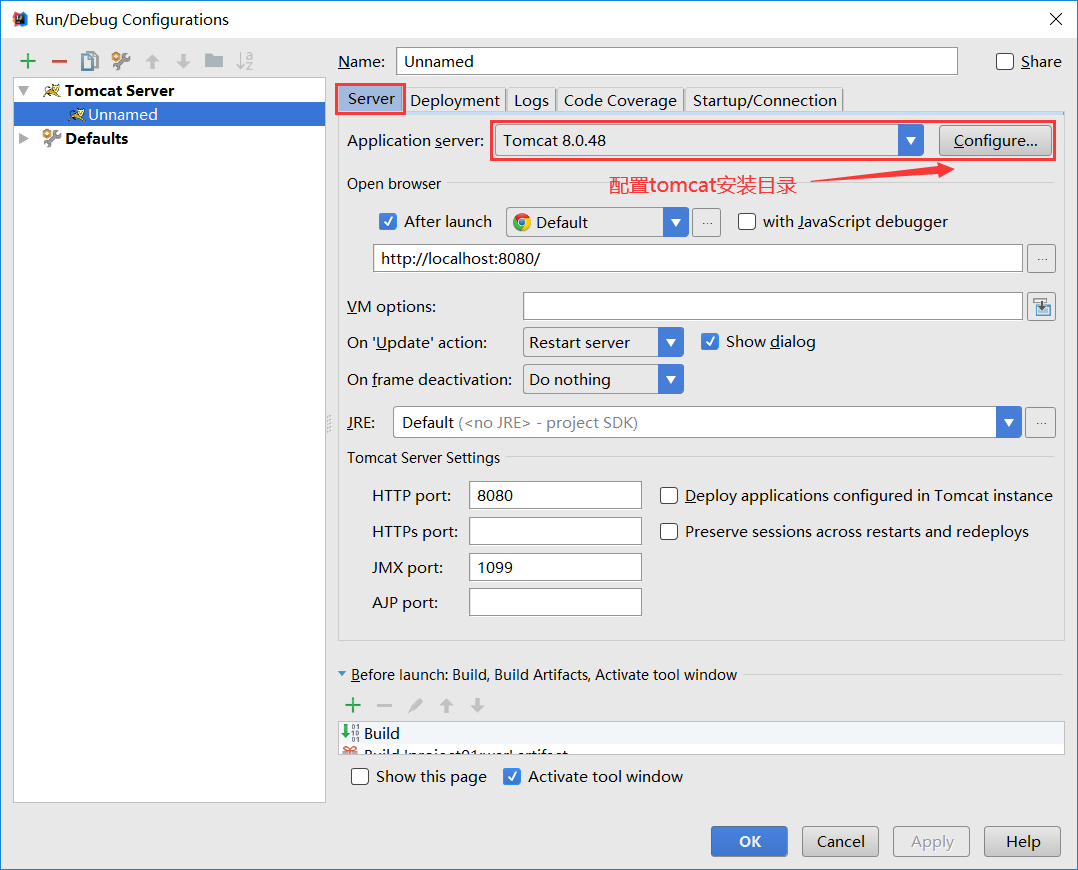Open the Startup/Connection tab
This screenshot has width=1078, height=870.
pyautogui.click(x=764, y=100)
